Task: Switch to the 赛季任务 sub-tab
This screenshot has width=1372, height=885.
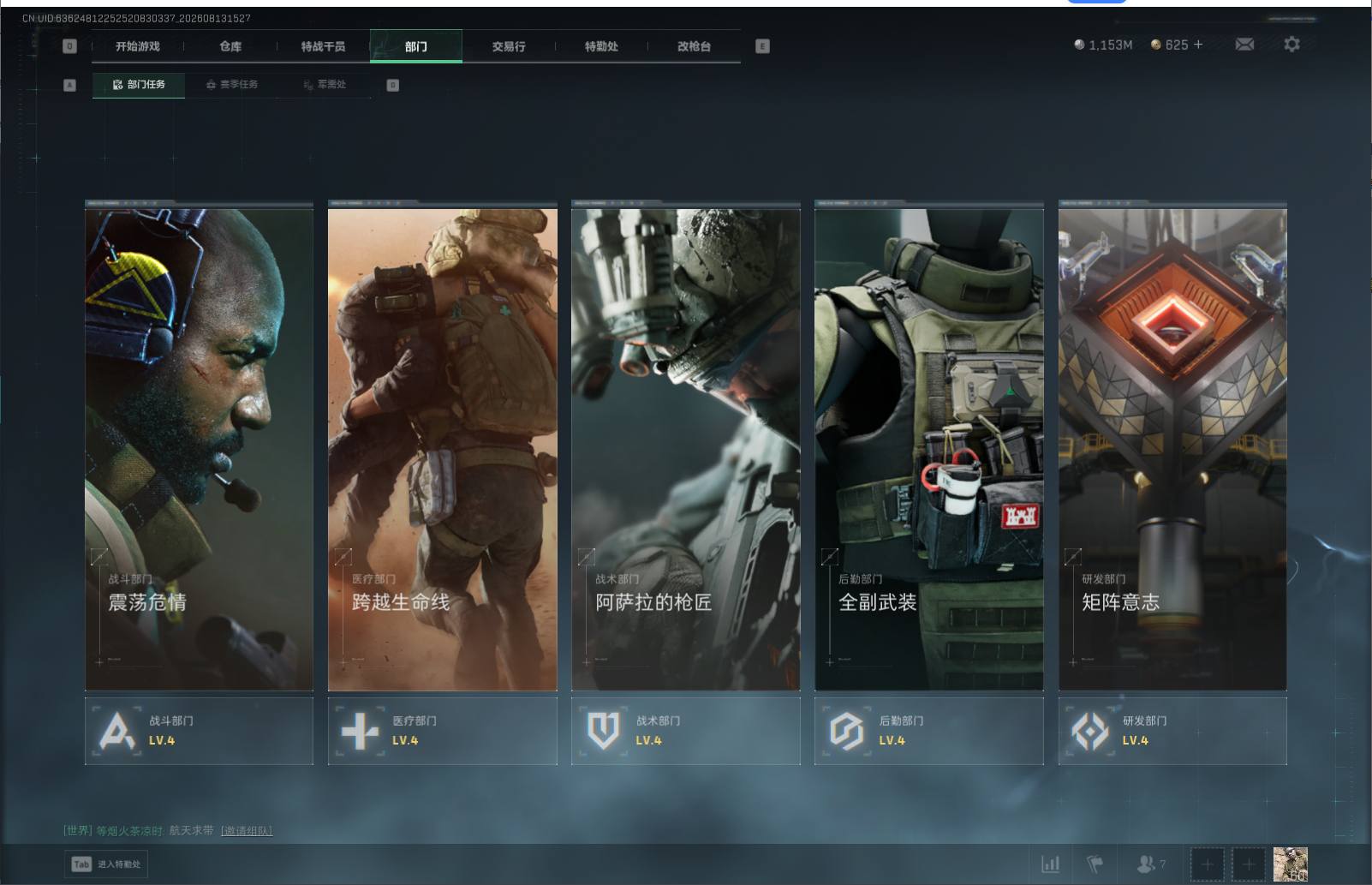Action: point(231,85)
